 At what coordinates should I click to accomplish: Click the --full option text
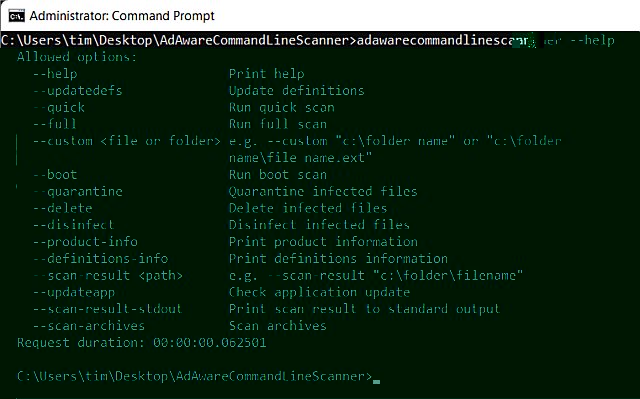55,124
